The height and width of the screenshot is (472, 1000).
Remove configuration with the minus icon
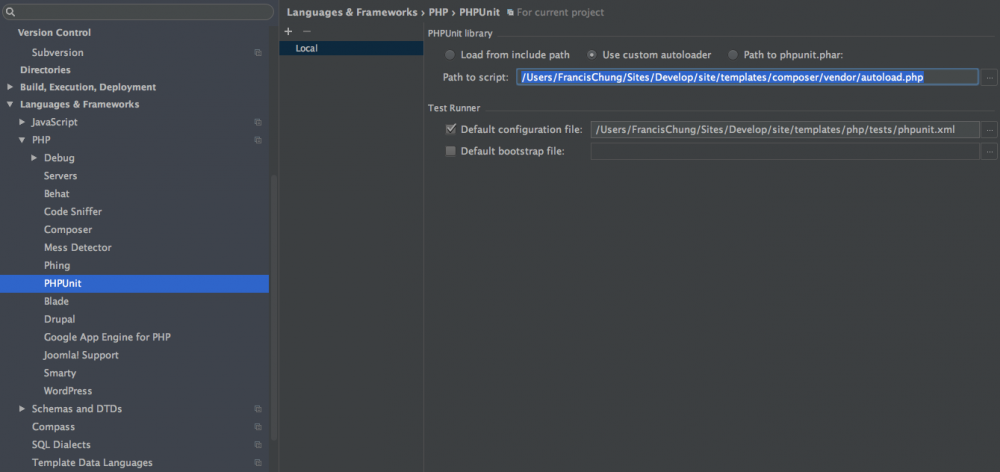pyautogui.click(x=307, y=31)
